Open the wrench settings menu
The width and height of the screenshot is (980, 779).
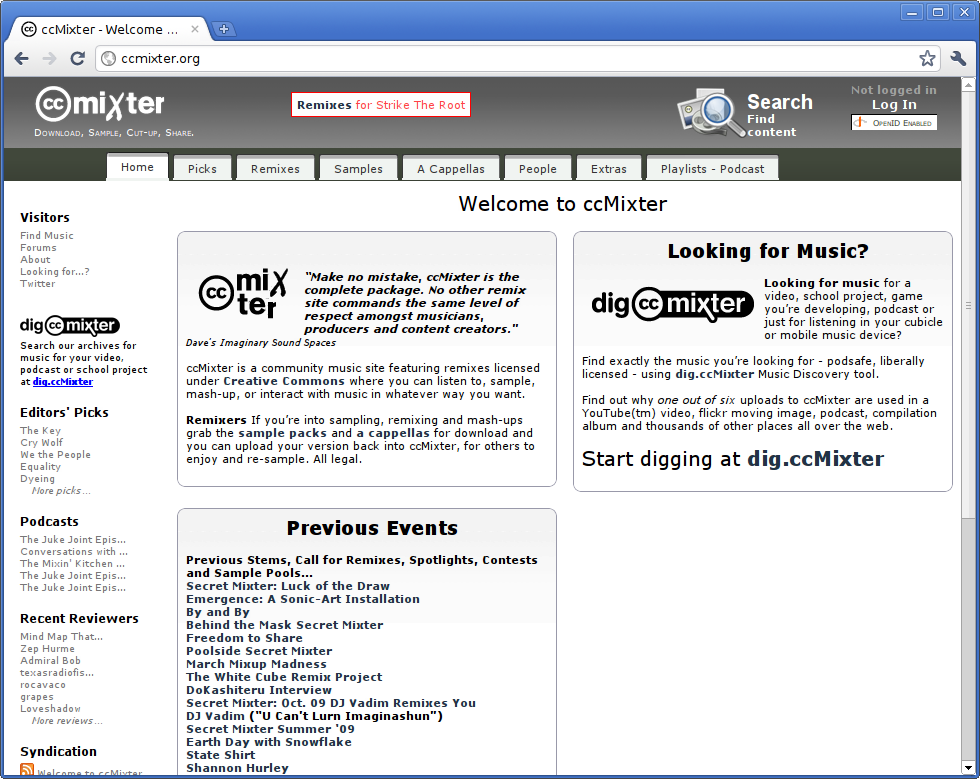pos(958,58)
